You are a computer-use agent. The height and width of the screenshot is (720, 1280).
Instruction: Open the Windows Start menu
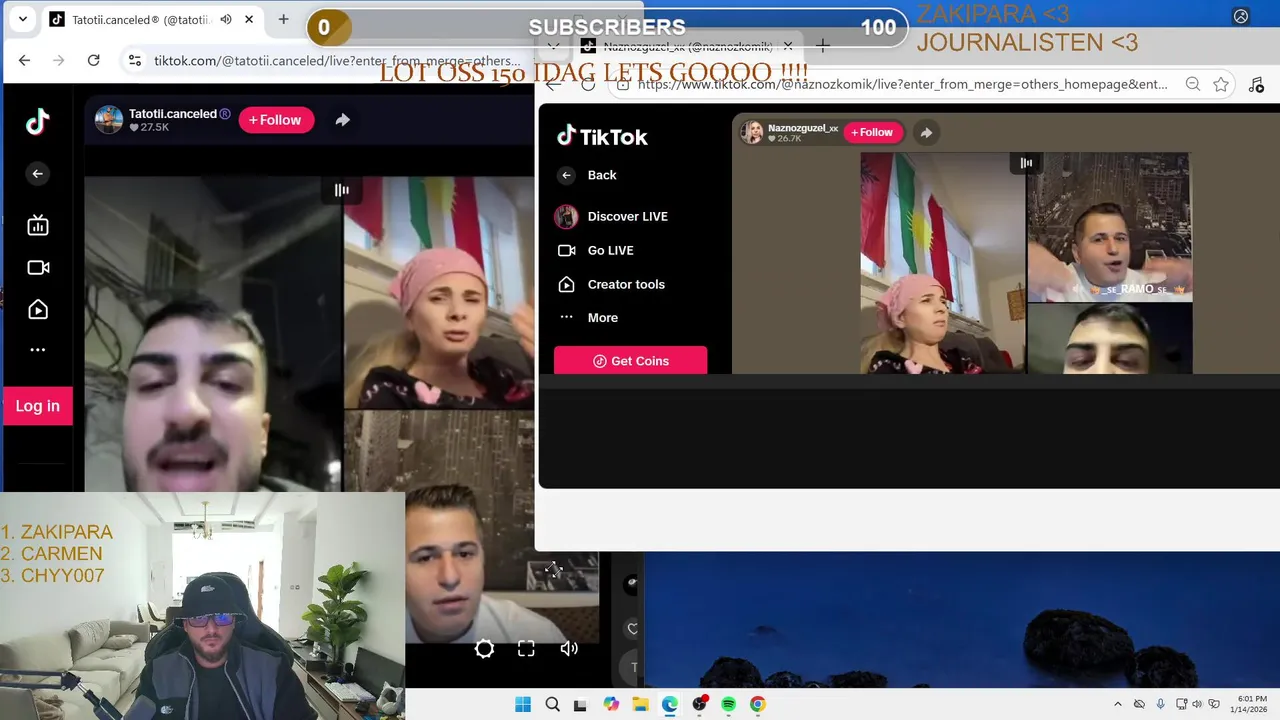(523, 704)
